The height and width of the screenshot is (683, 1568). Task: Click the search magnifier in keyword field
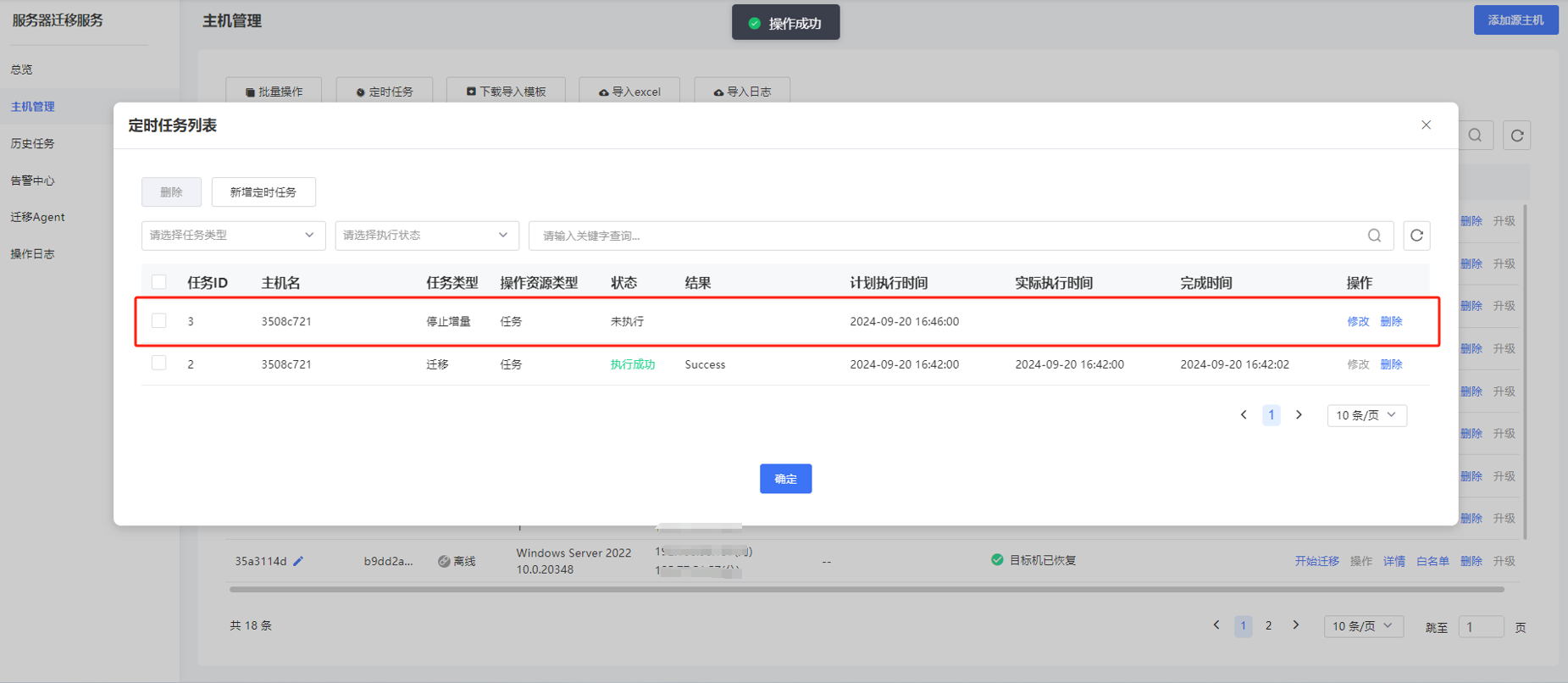pyautogui.click(x=1374, y=236)
